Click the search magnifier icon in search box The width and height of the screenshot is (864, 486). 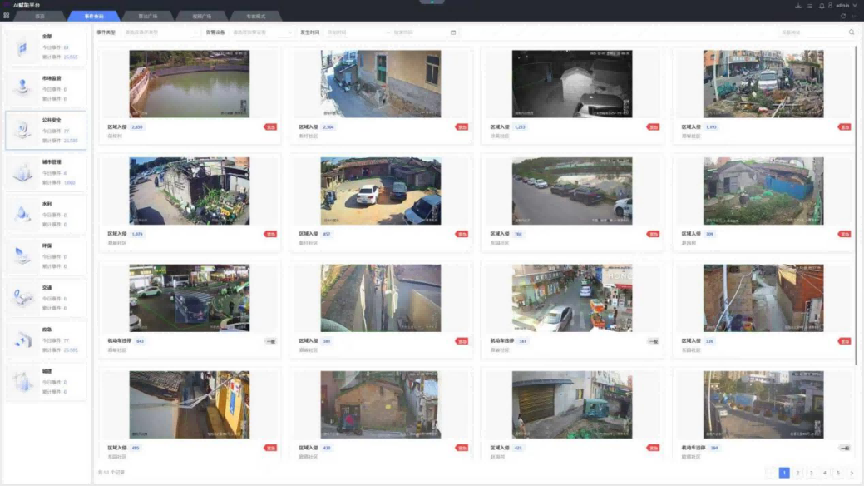pyautogui.click(x=850, y=33)
